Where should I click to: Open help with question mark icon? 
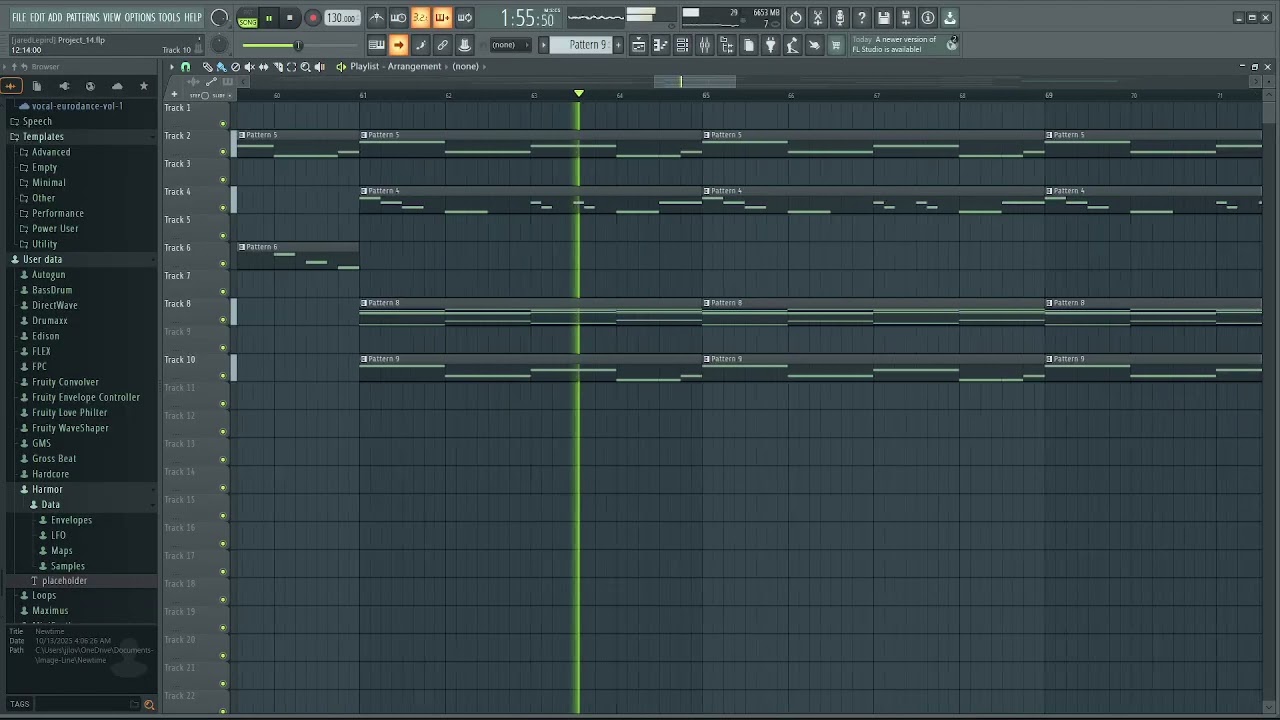point(862,18)
